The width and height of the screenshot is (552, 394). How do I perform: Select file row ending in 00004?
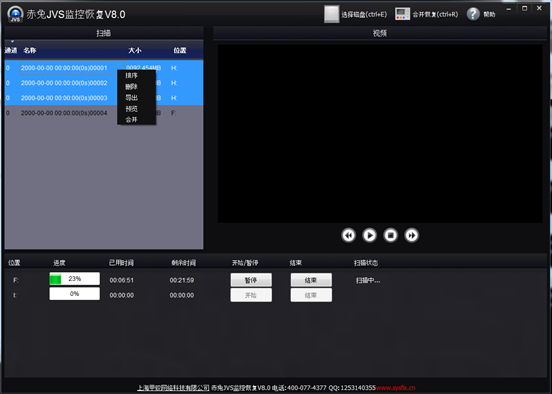(x=104, y=113)
